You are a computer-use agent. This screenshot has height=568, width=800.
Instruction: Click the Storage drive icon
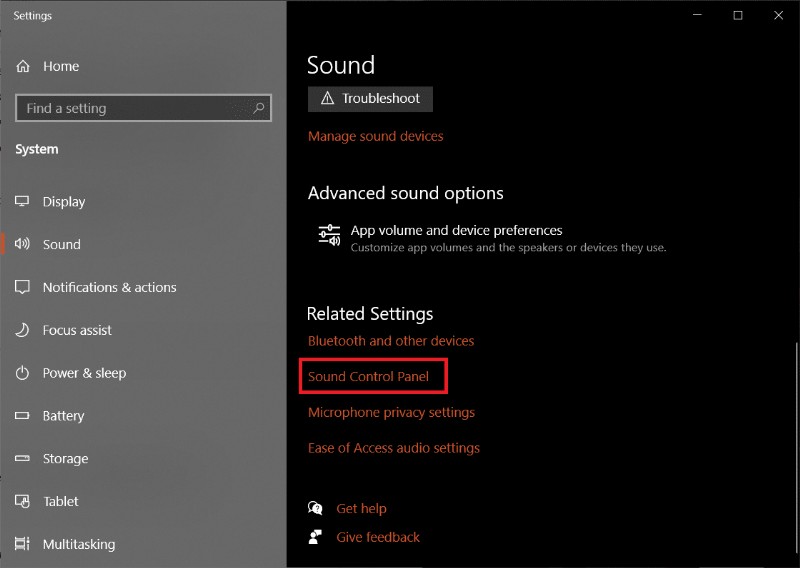[22, 459]
